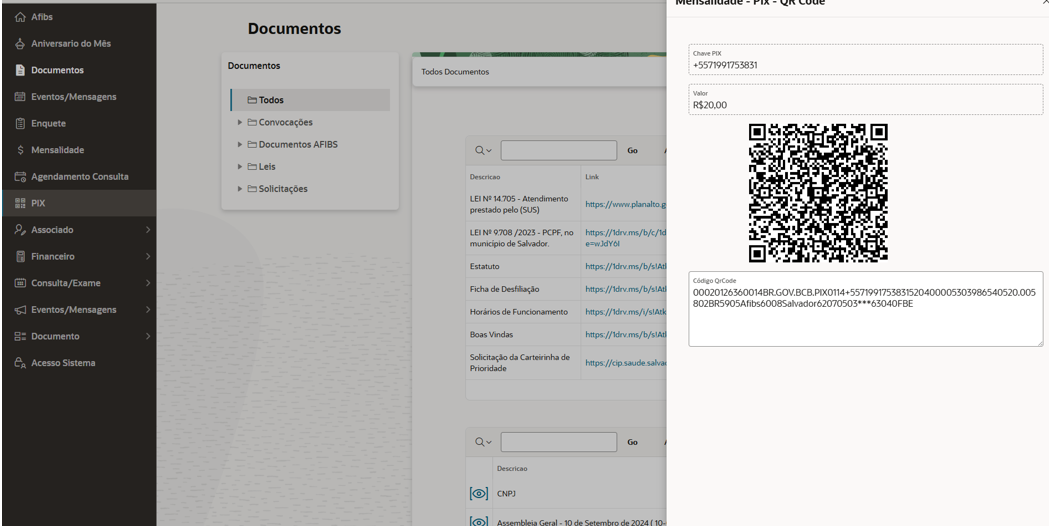Click the Todos Documentos breadcrumb text

[455, 72]
